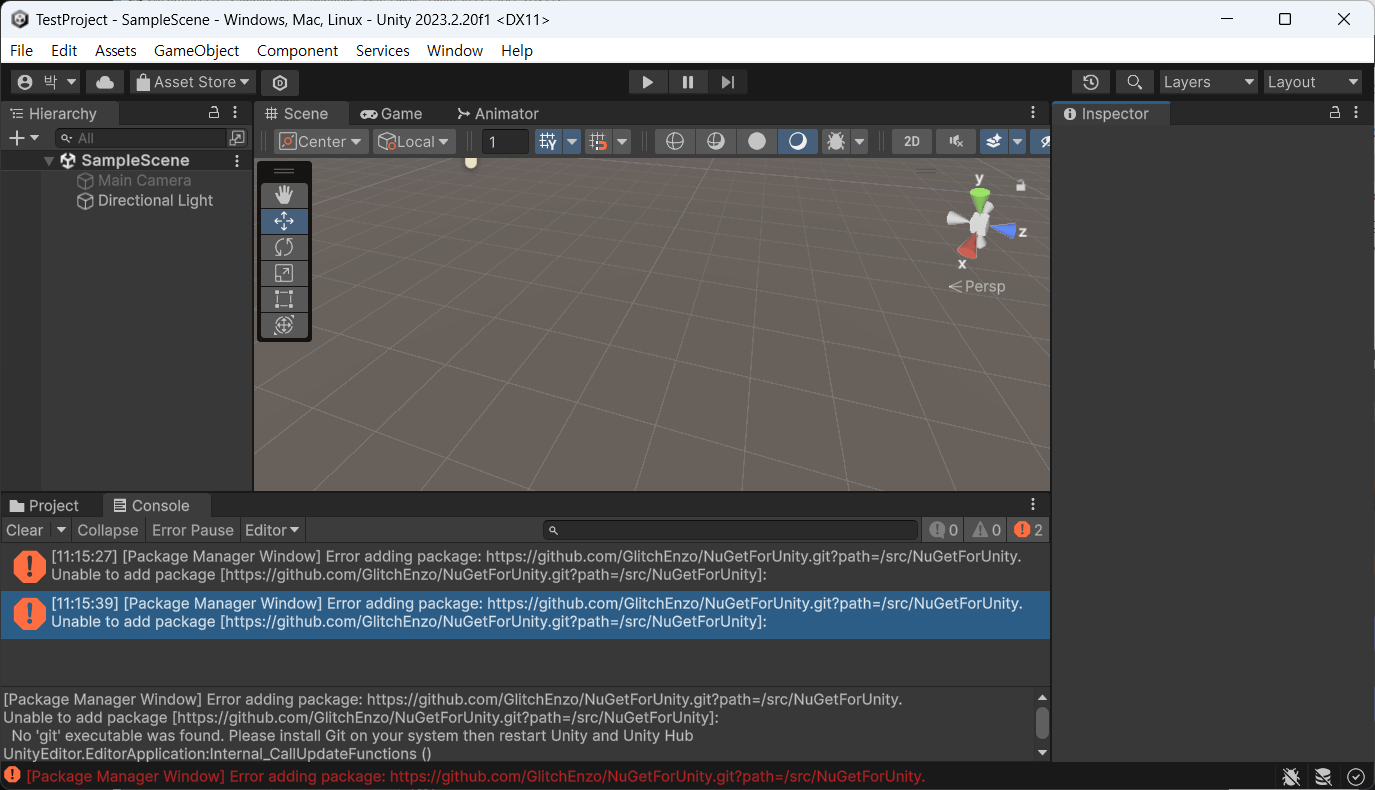Select the Shaded draw mode icon
Viewport: 1375px width, 790px height.
(798, 142)
